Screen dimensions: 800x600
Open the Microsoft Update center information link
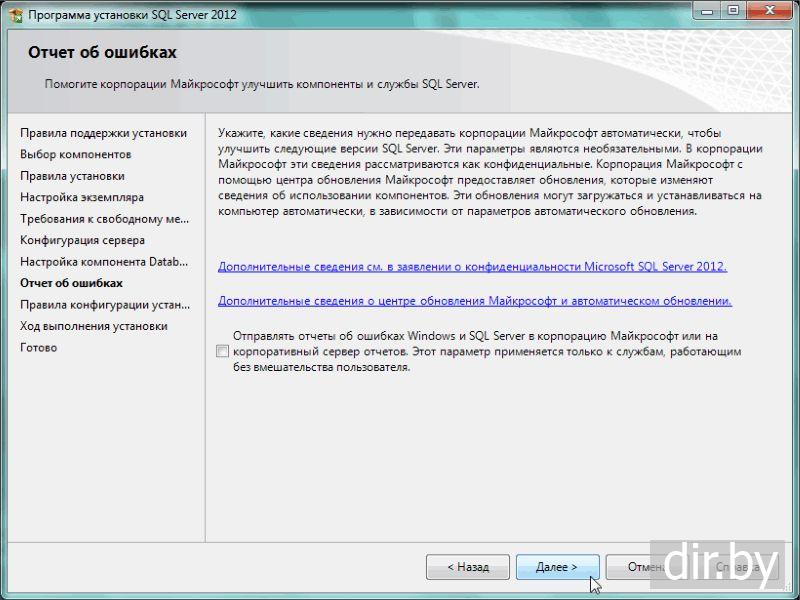point(474,301)
